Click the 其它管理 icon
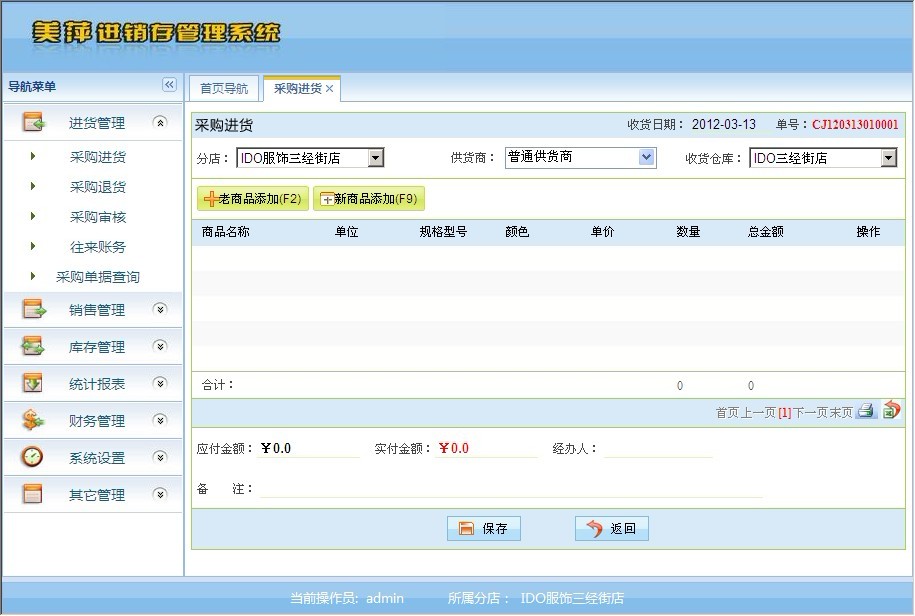This screenshot has height=616, width=915. [x=33, y=494]
